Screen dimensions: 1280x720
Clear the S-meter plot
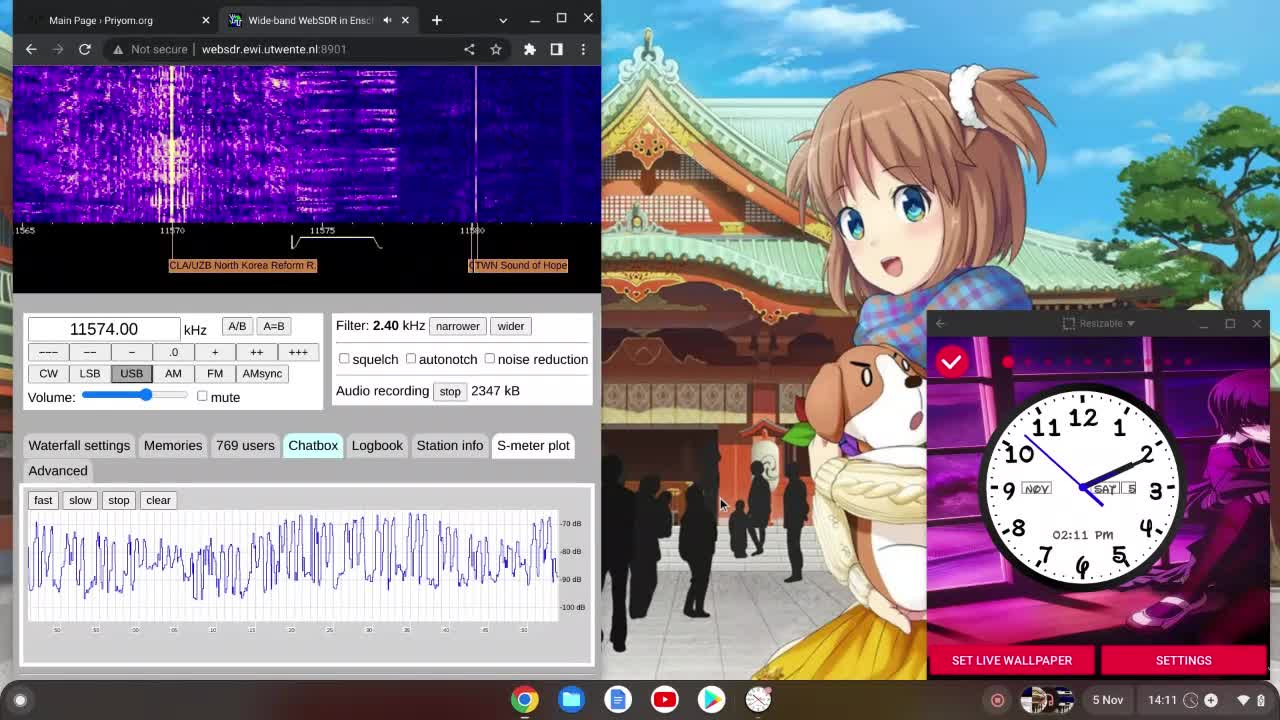pos(158,500)
